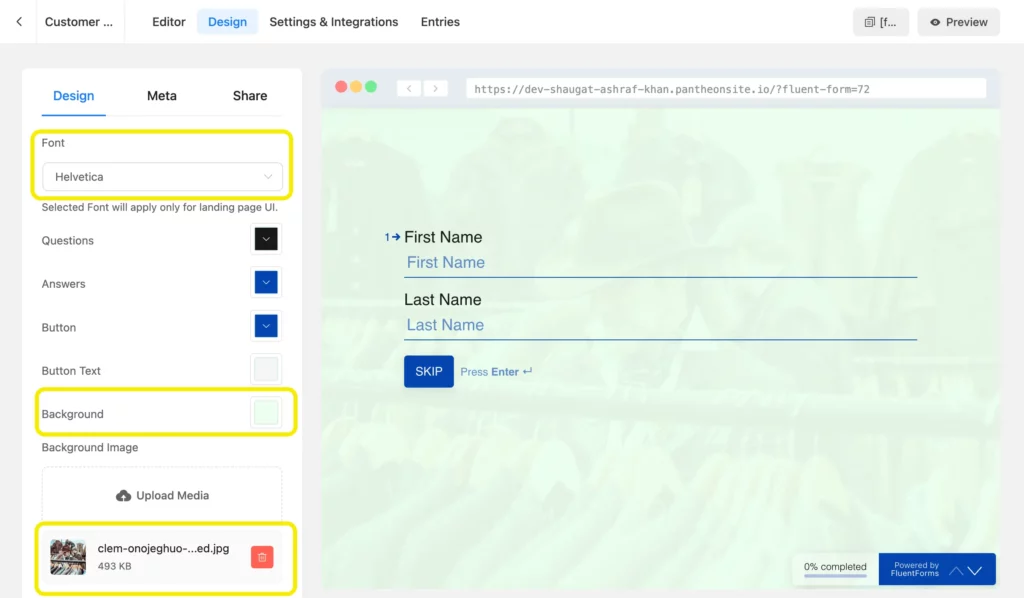Click the browser mockup back arrow
This screenshot has height=598, width=1024.
[x=409, y=88]
